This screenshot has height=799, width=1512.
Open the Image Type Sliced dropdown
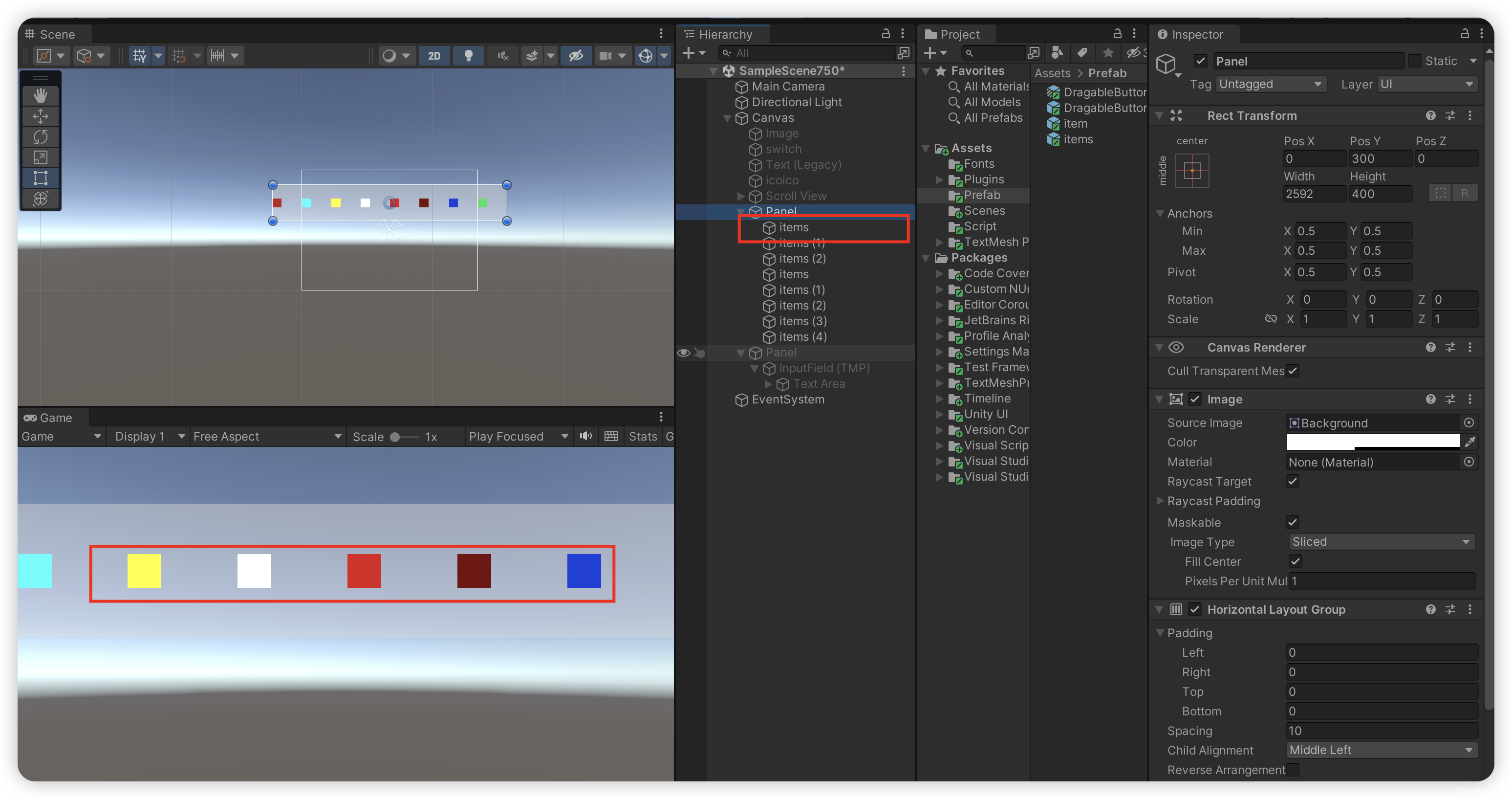click(x=1381, y=542)
